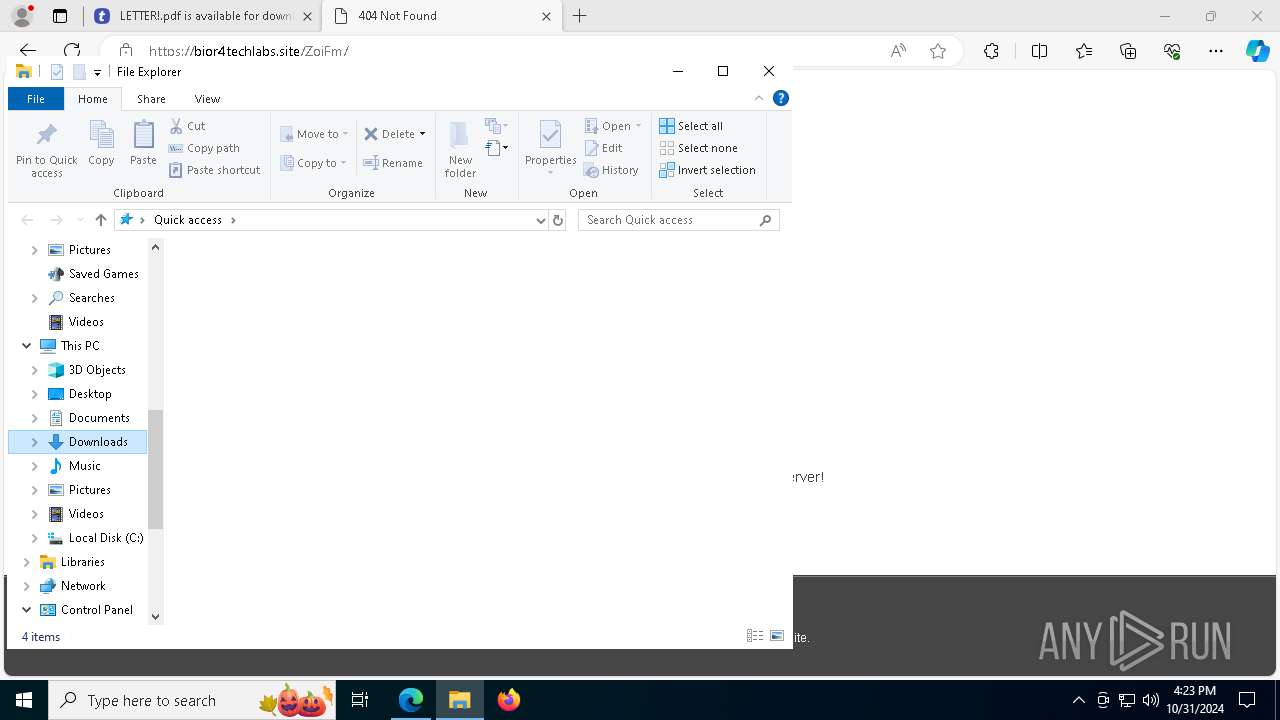
Task: Switch to the Home ribbon tab
Action: click(x=93, y=99)
